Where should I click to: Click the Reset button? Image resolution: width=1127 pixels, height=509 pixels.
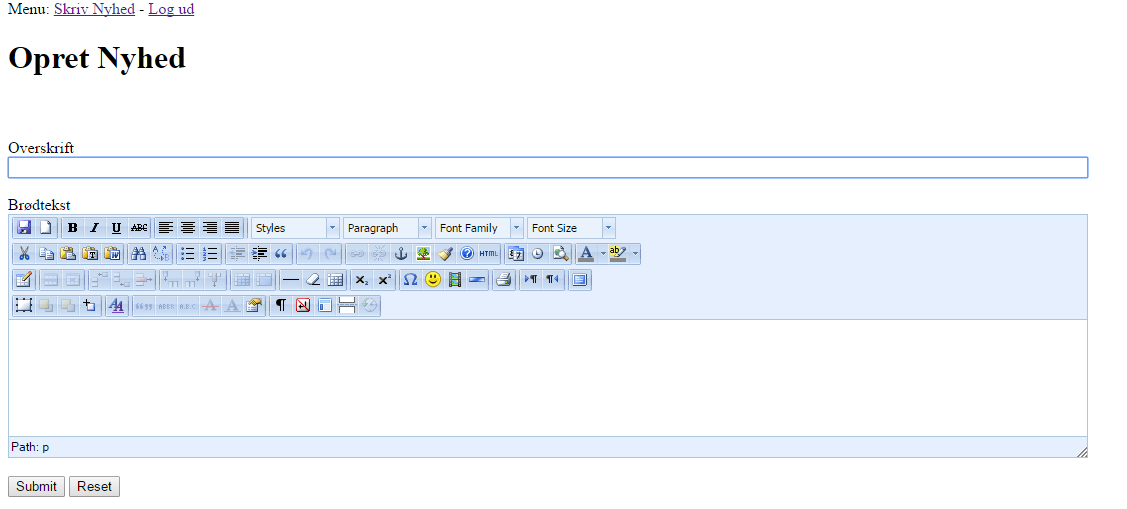click(94, 487)
